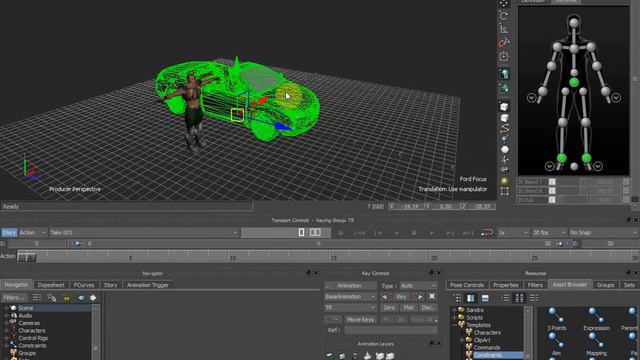Click the delete key X icon
The width and height of the screenshot is (640, 360).
point(432,296)
